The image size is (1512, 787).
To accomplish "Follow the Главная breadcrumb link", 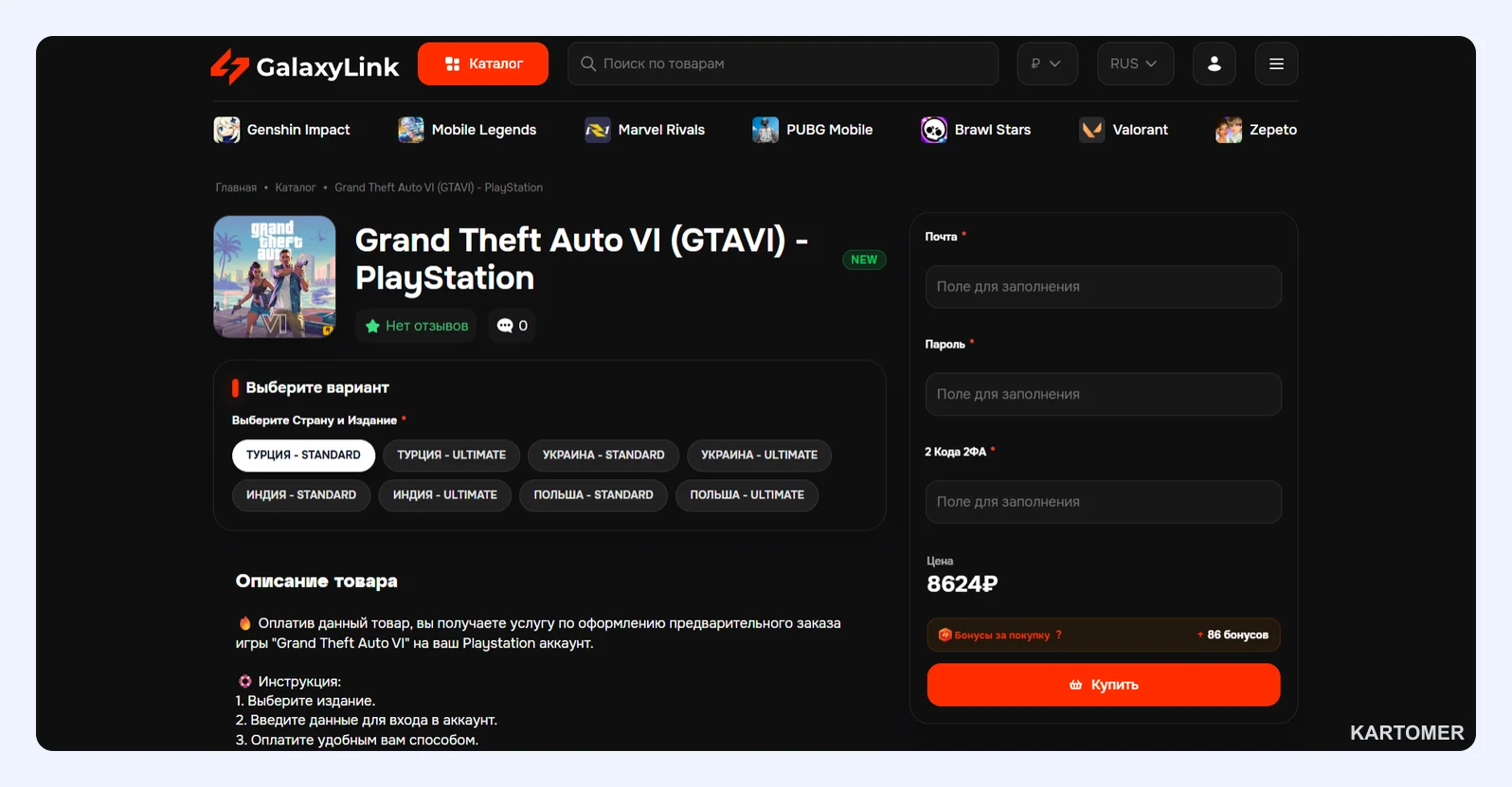I will click(x=236, y=188).
